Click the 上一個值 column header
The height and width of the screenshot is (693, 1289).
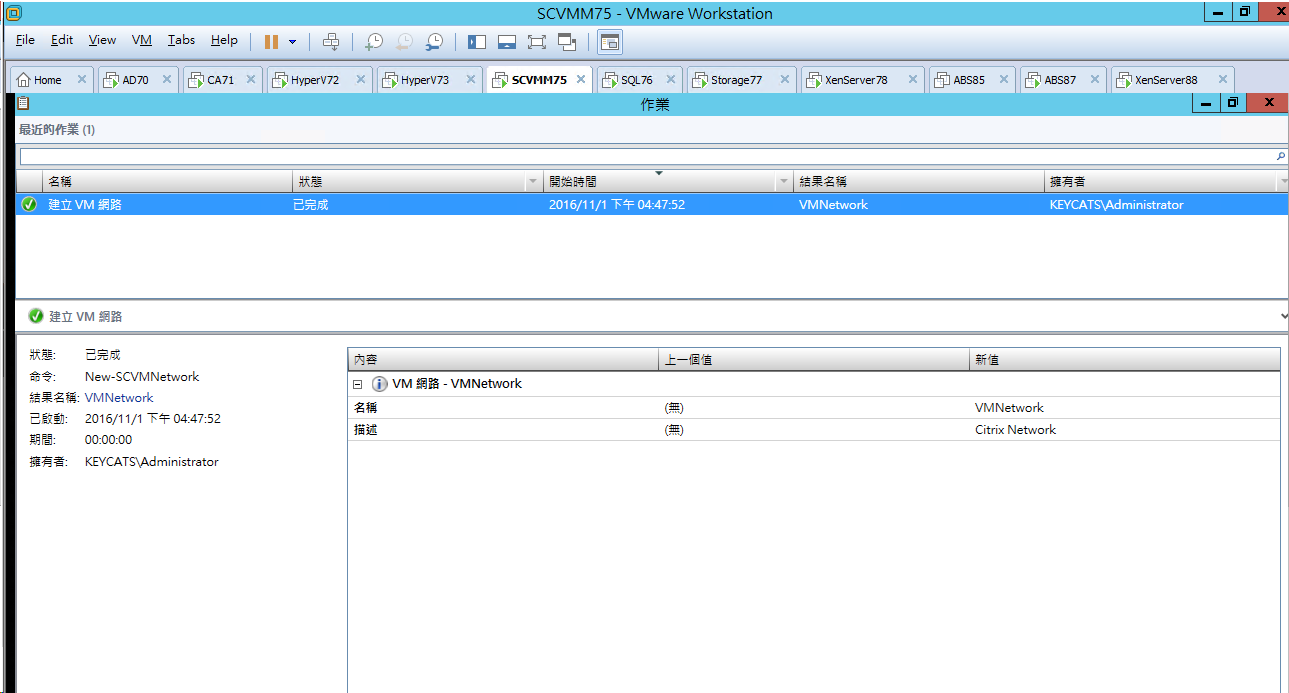click(x=814, y=359)
